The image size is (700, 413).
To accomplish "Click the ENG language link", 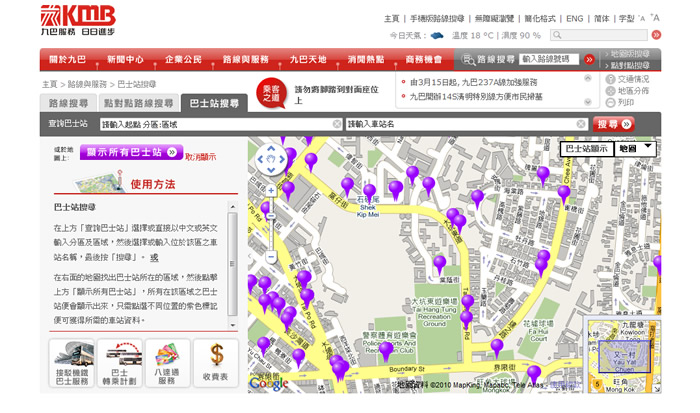I will [x=574, y=18].
